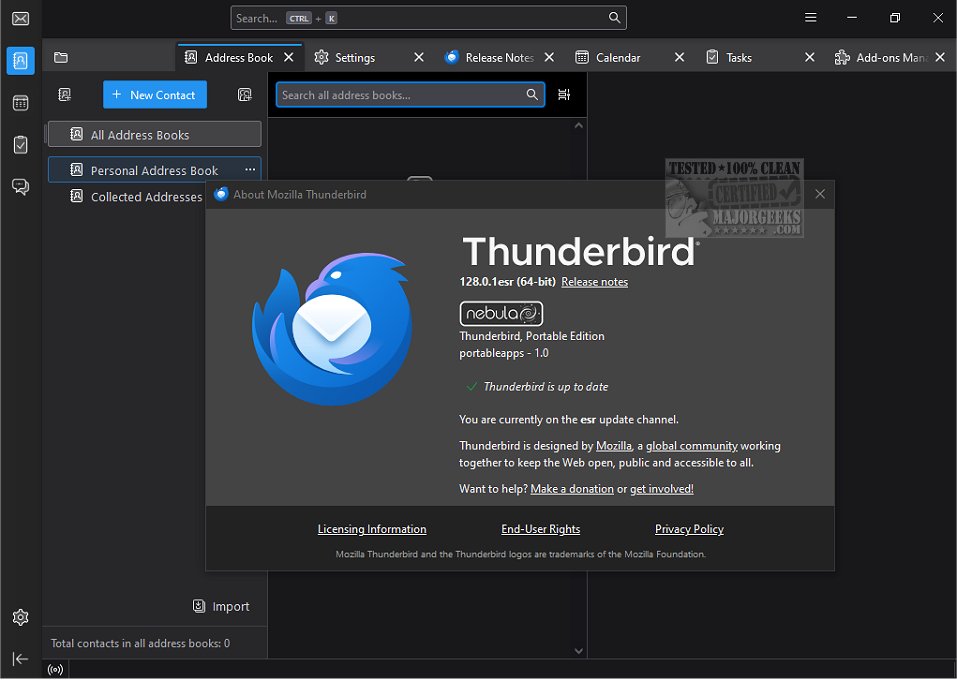Click the Thunderbird logo in About dialog

332,329
